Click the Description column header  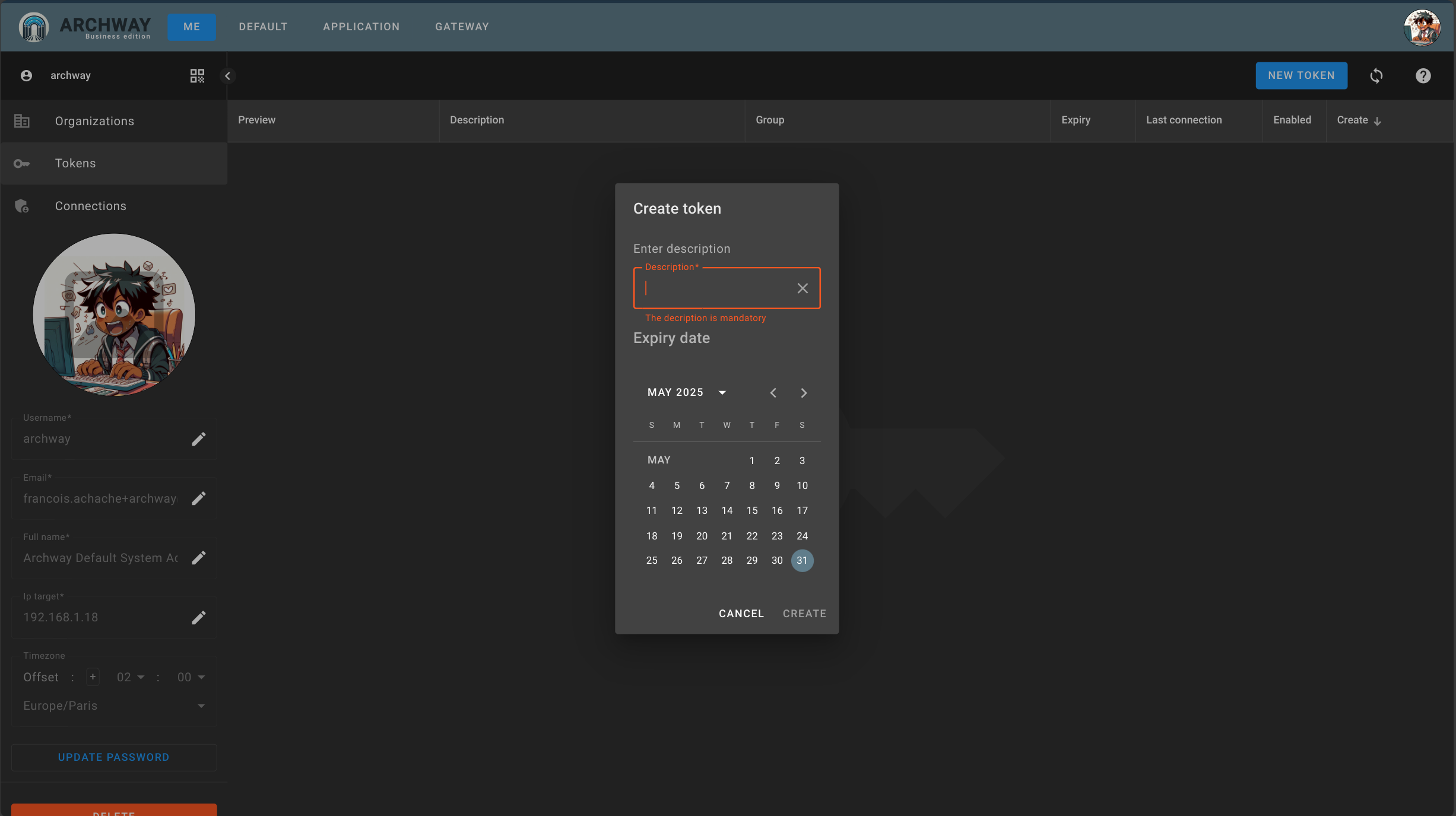[592, 120]
